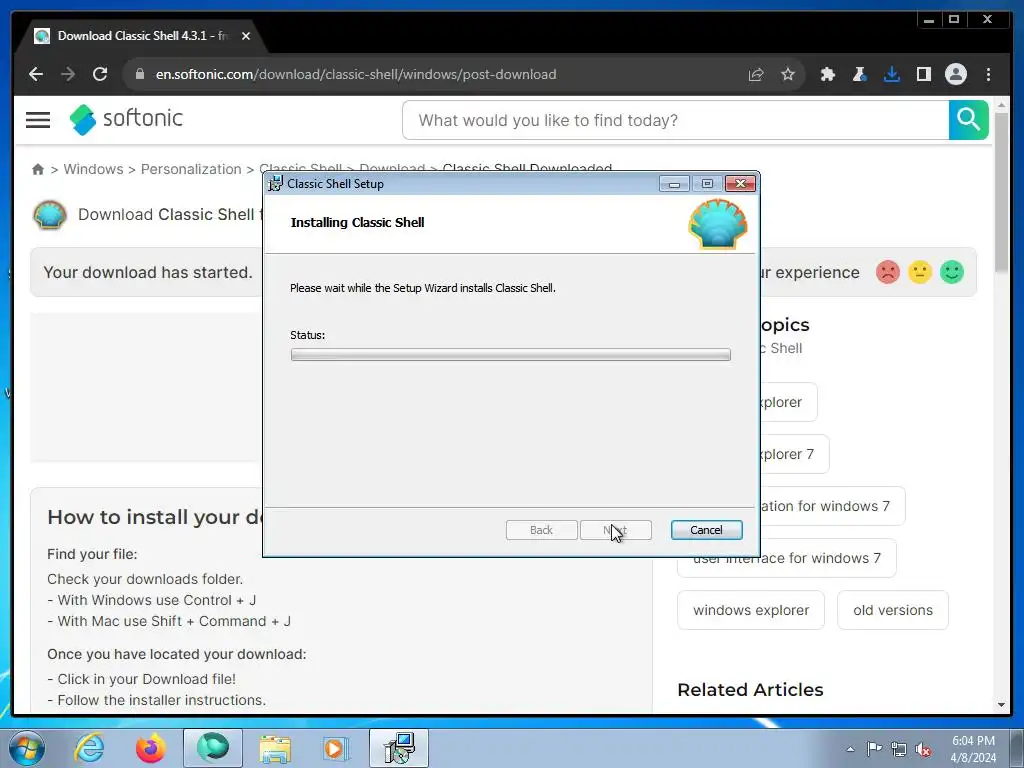
Task: Click the shell logo in the Setup wizard
Action: [x=718, y=224]
